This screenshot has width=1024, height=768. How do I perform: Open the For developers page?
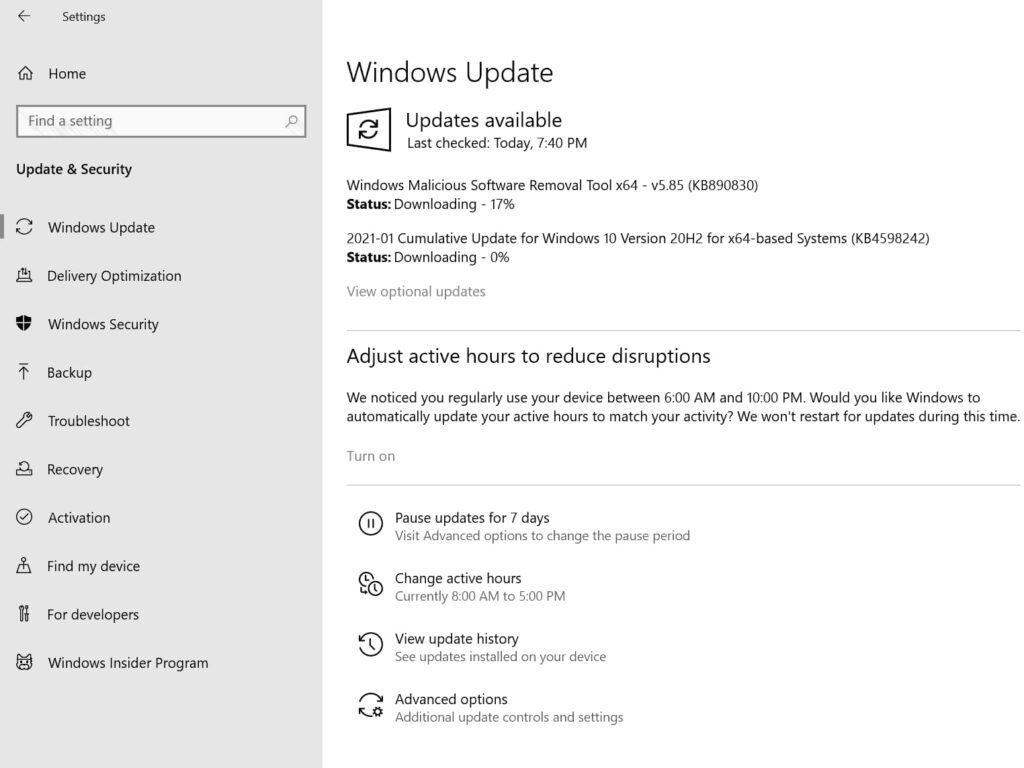(x=93, y=614)
